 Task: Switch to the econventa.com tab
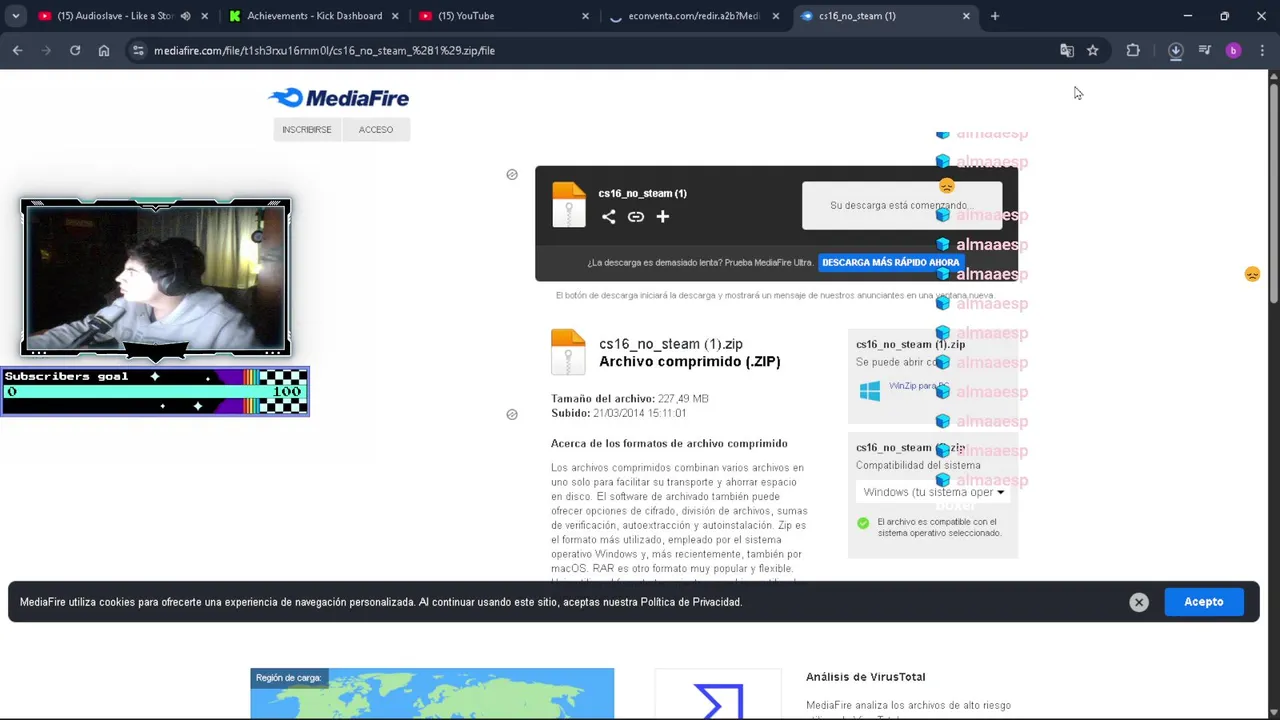pyautogui.click(x=694, y=16)
